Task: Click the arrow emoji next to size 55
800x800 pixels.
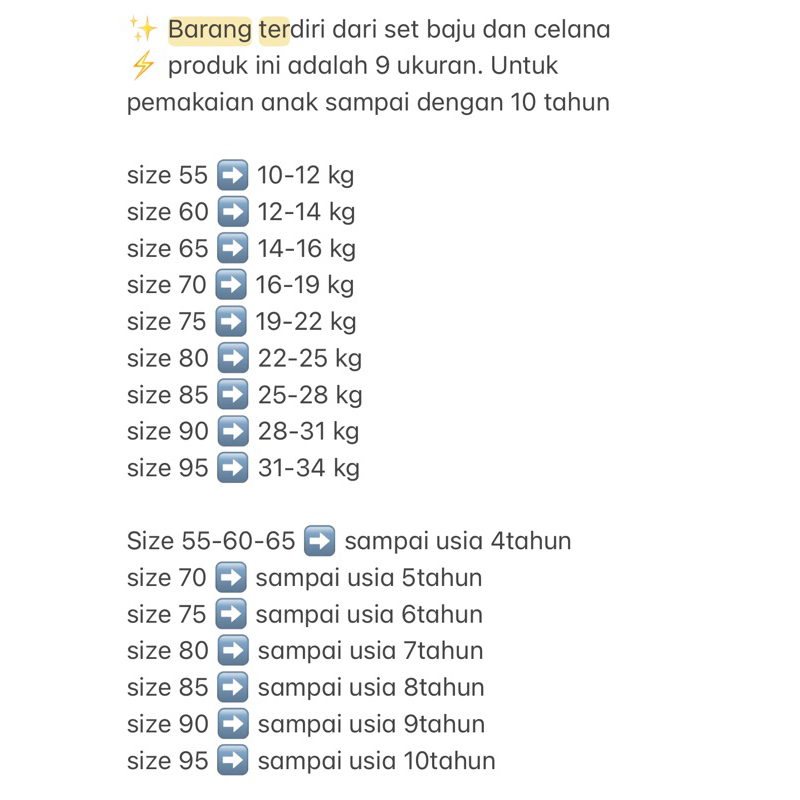Action: pos(233,175)
